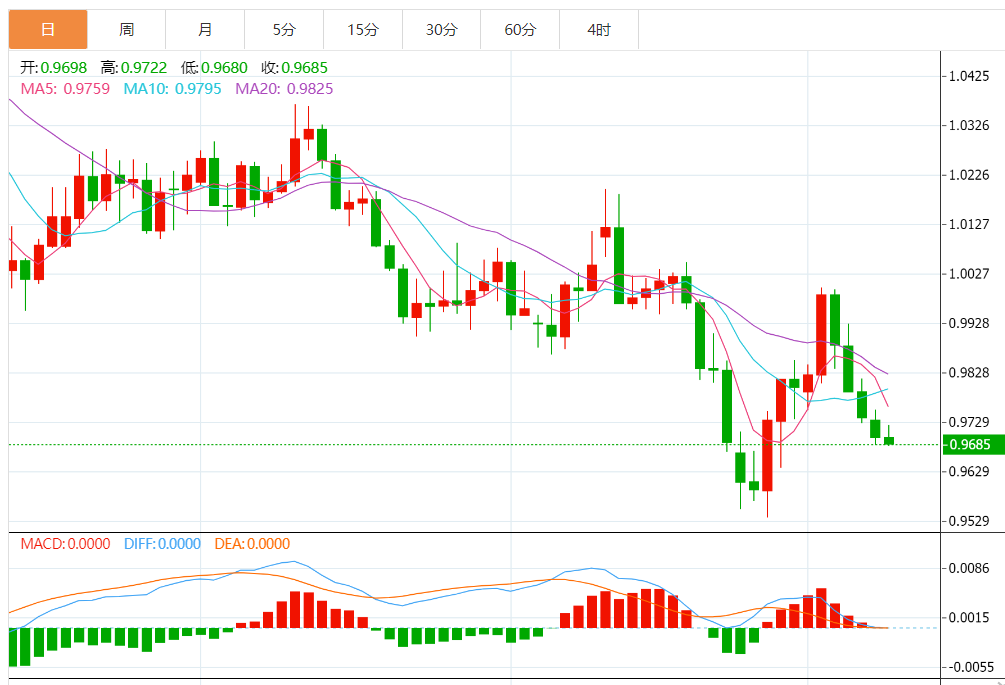The width and height of the screenshot is (1005, 685).
Task: Click the MA5: 0.9759 label
Action: click(x=65, y=88)
